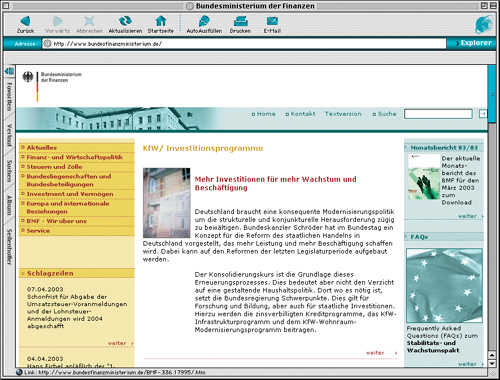Screen dimensions: 500x380
Task: Click the Schlagzeilen heading
Action: coord(50,273)
